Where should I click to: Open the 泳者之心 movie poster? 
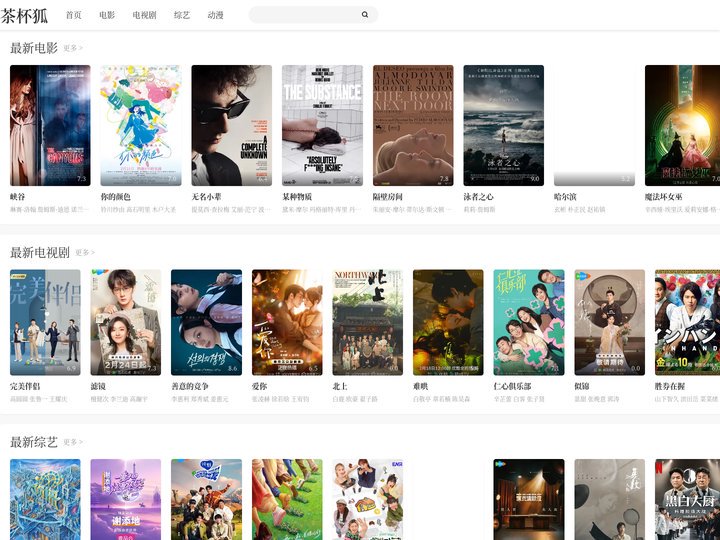(x=504, y=125)
